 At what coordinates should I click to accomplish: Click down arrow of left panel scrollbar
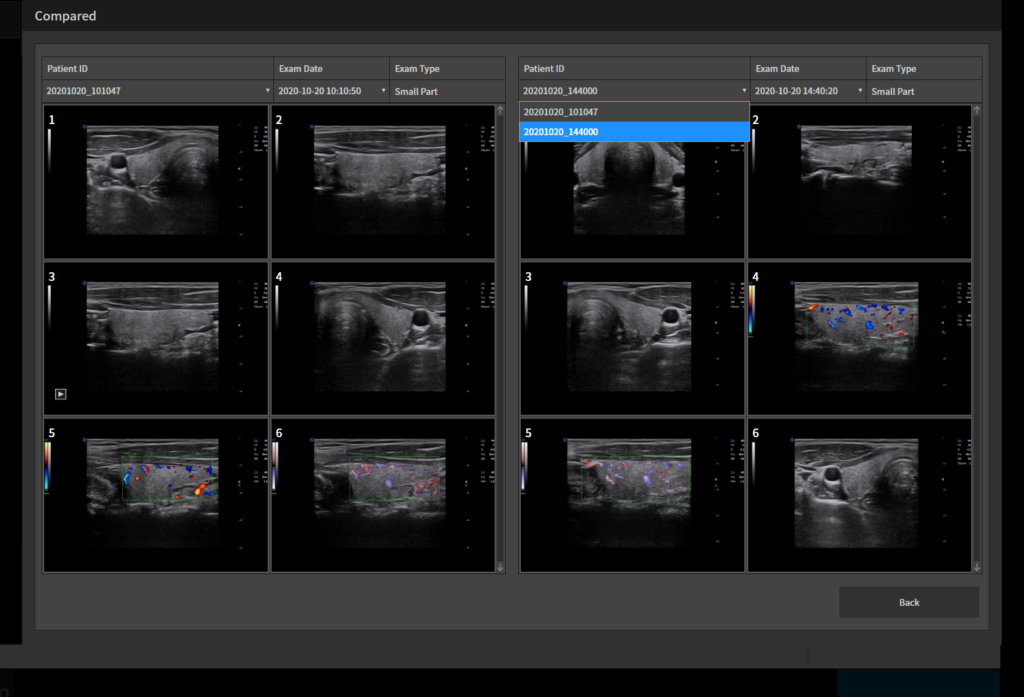500,567
